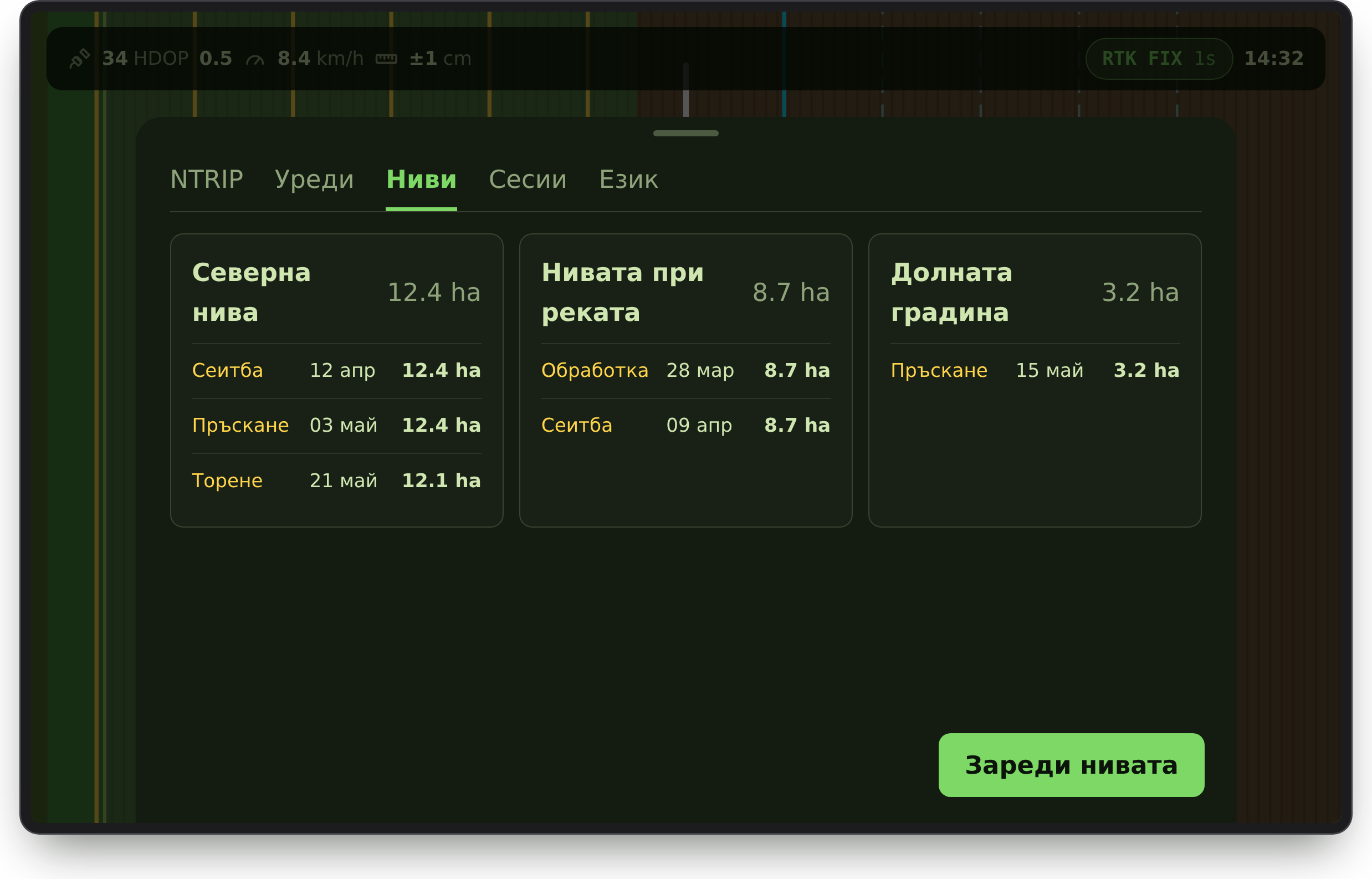This screenshot has height=879, width=1372.
Task: Grab the sheet drag handle
Action: (x=685, y=133)
